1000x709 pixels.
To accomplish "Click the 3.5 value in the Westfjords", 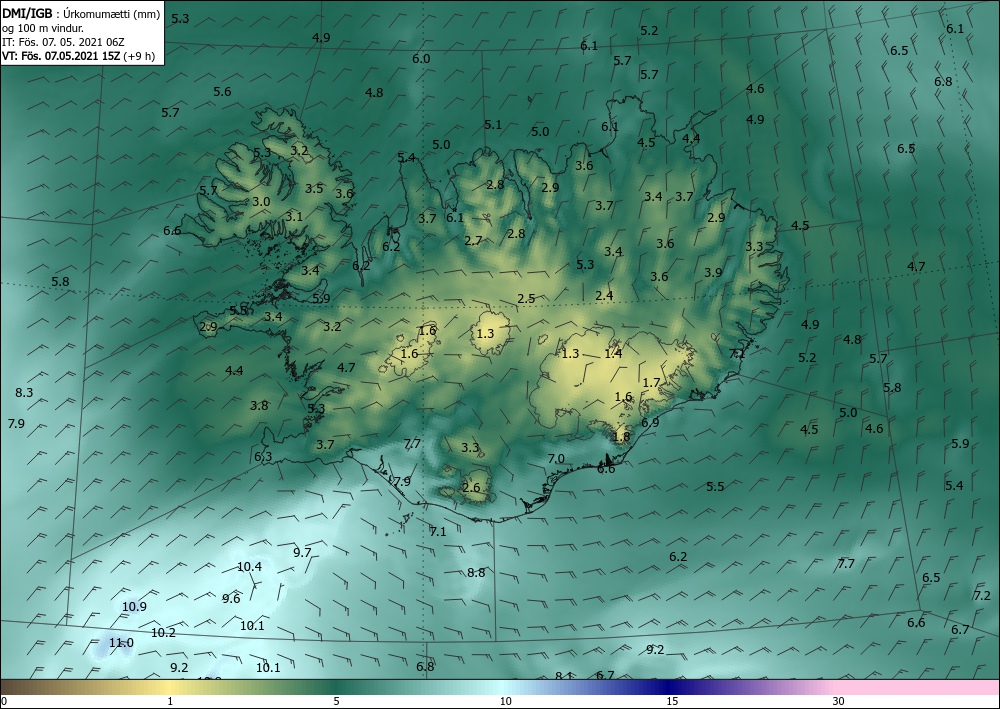I will point(314,189).
